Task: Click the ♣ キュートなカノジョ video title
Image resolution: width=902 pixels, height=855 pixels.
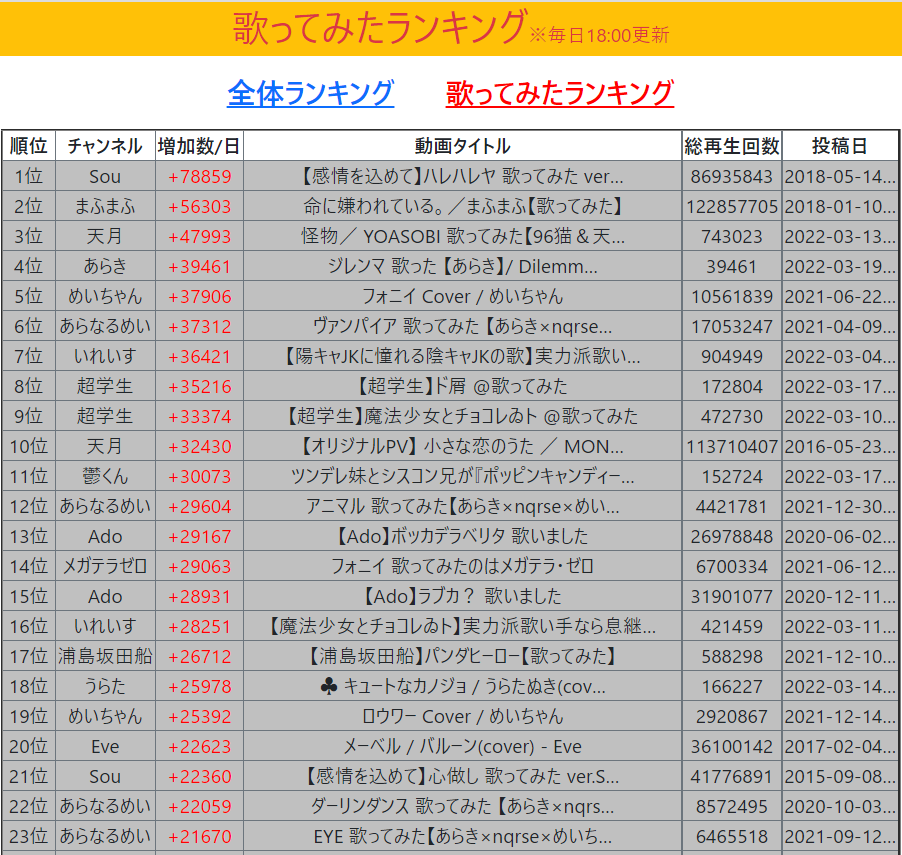Action: point(463,686)
